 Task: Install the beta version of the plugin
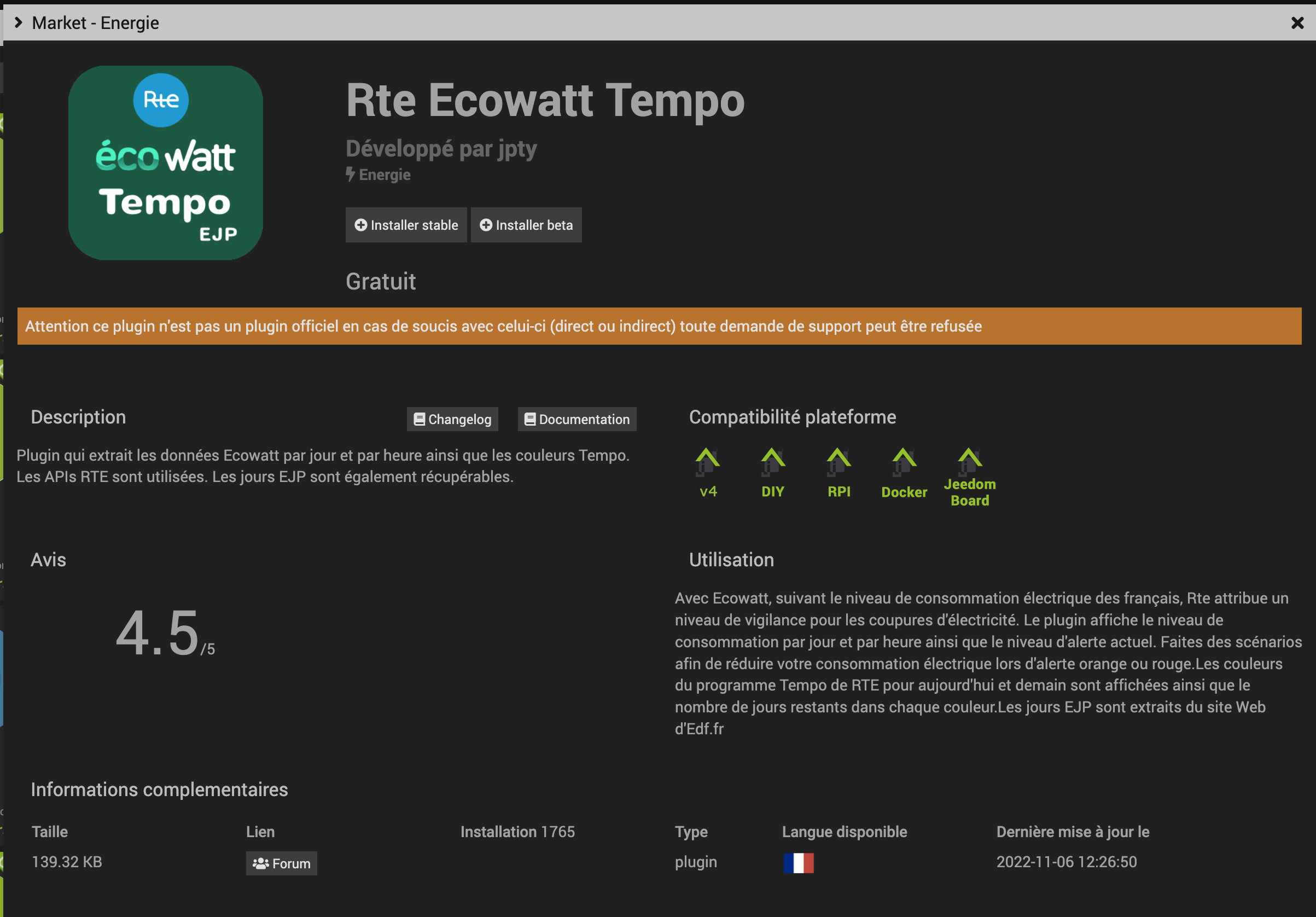tap(526, 225)
